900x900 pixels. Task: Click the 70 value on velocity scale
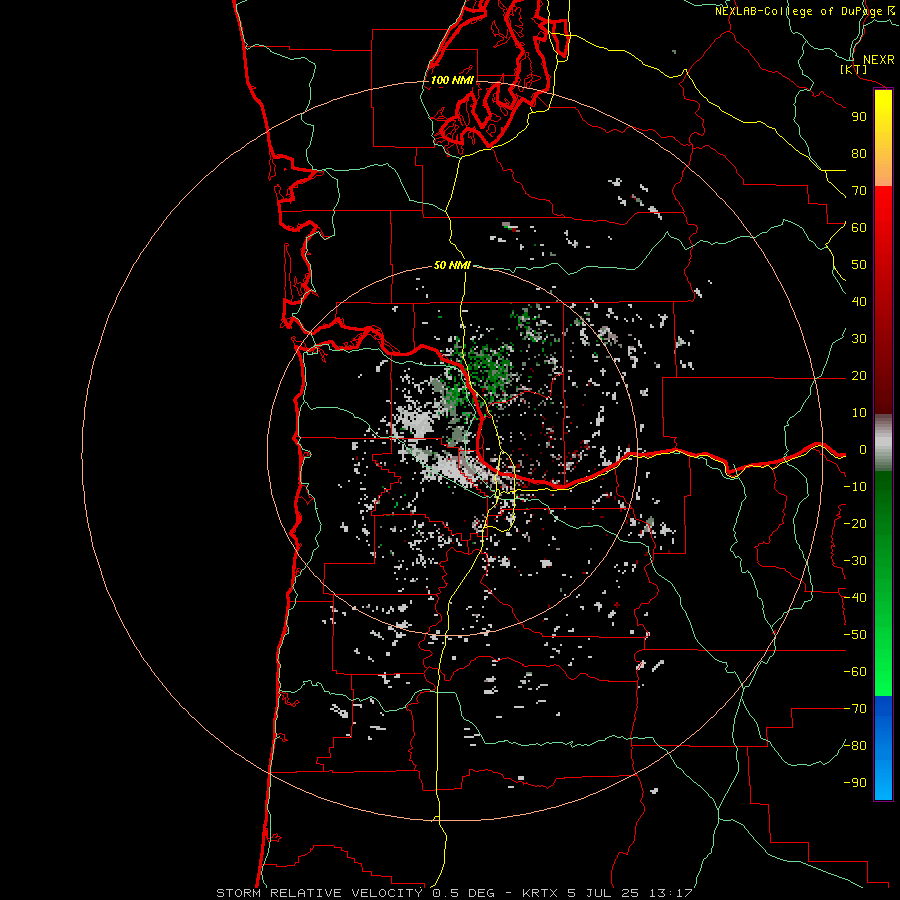point(859,191)
